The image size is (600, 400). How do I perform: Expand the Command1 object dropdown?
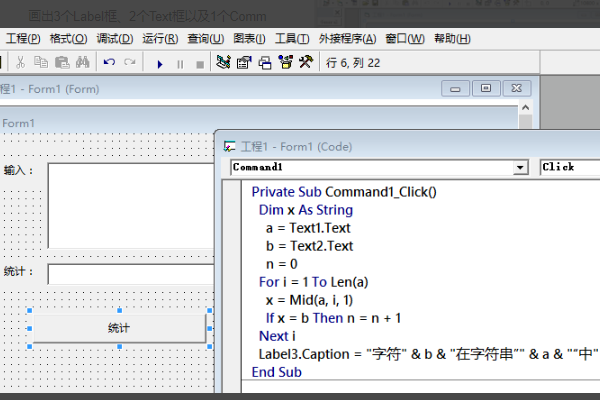(x=520, y=168)
